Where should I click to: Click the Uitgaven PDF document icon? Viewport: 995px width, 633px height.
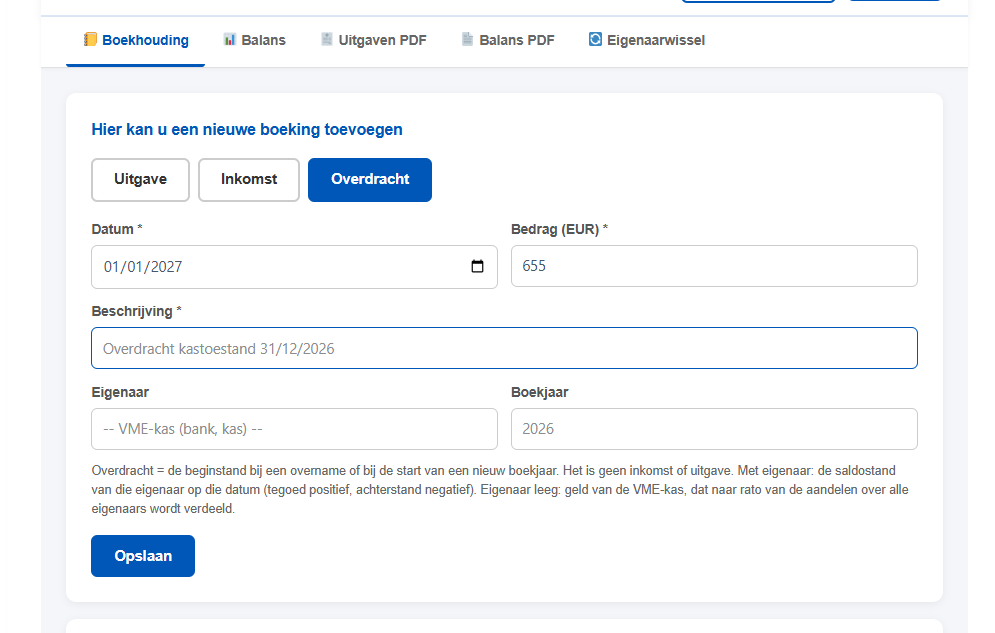[327, 39]
